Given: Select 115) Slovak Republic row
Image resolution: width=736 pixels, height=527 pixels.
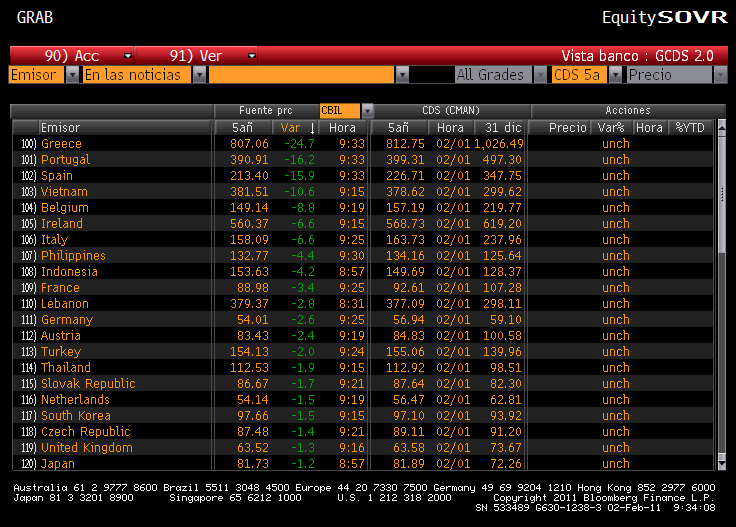Looking at the screenshot, I should pyautogui.click(x=362, y=383).
